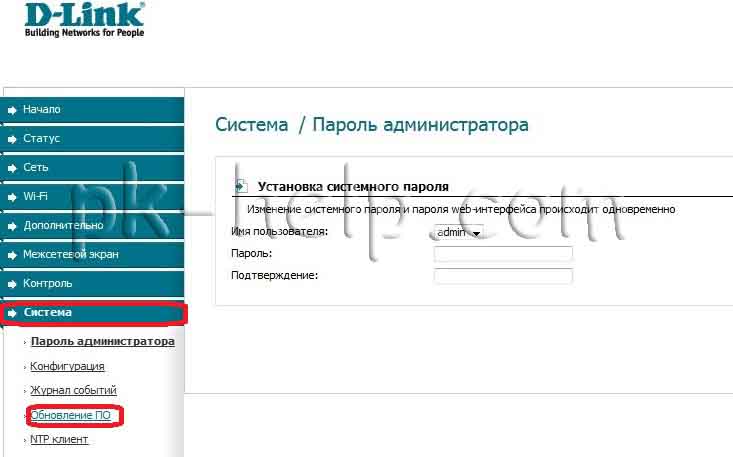
Task: Click the arrow icon beside Межсетевой экран
Action: point(12,255)
